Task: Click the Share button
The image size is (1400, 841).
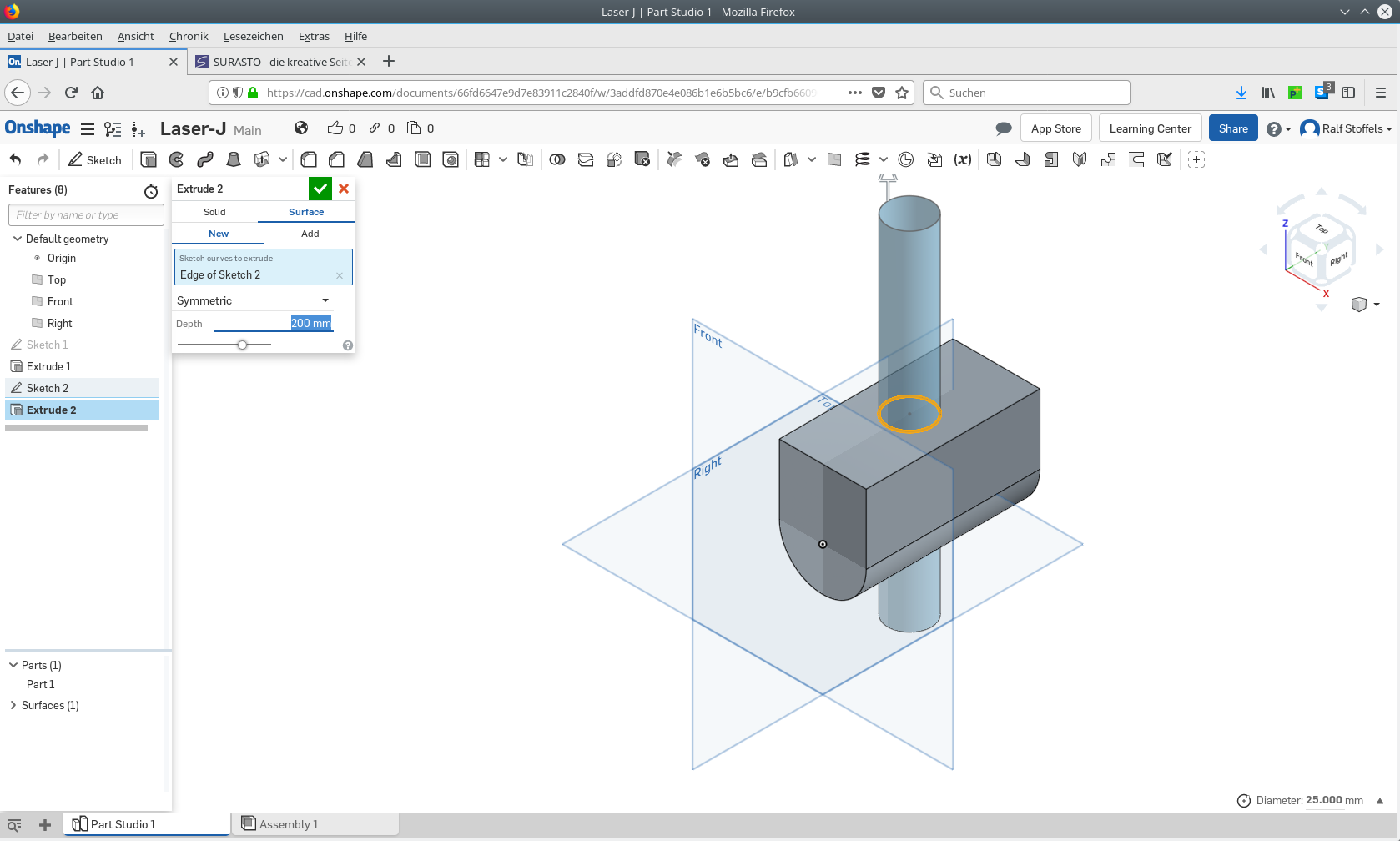Action: click(x=1232, y=128)
